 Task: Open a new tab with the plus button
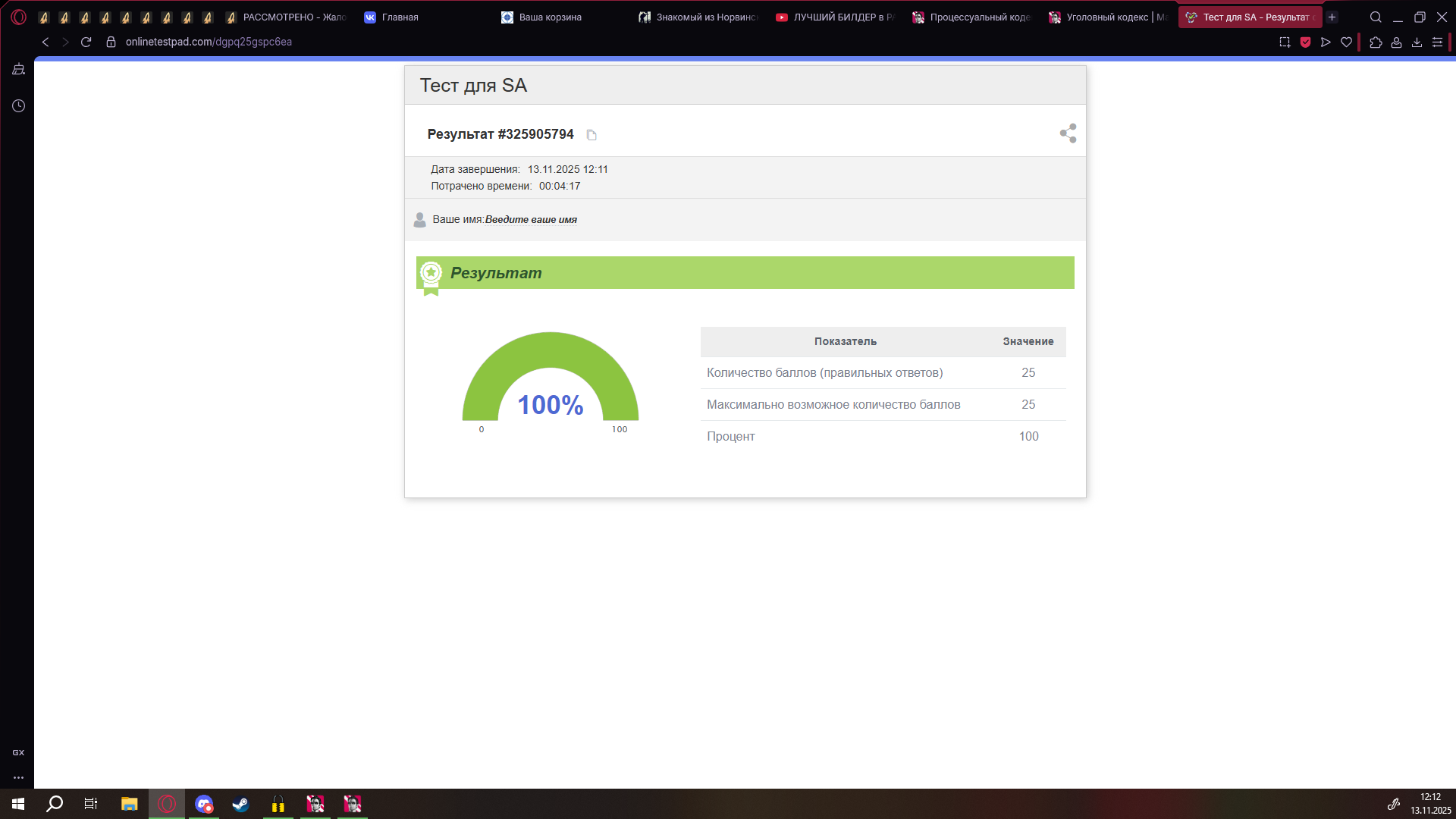pyautogui.click(x=1332, y=17)
